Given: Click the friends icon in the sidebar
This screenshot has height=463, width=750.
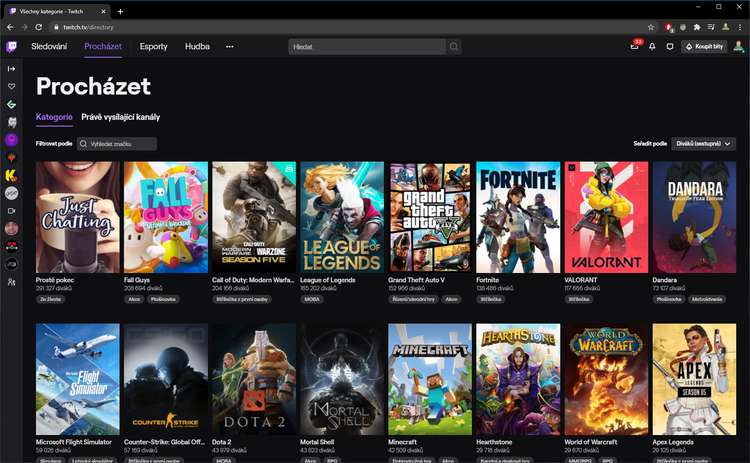Looking at the screenshot, I should [x=11, y=282].
